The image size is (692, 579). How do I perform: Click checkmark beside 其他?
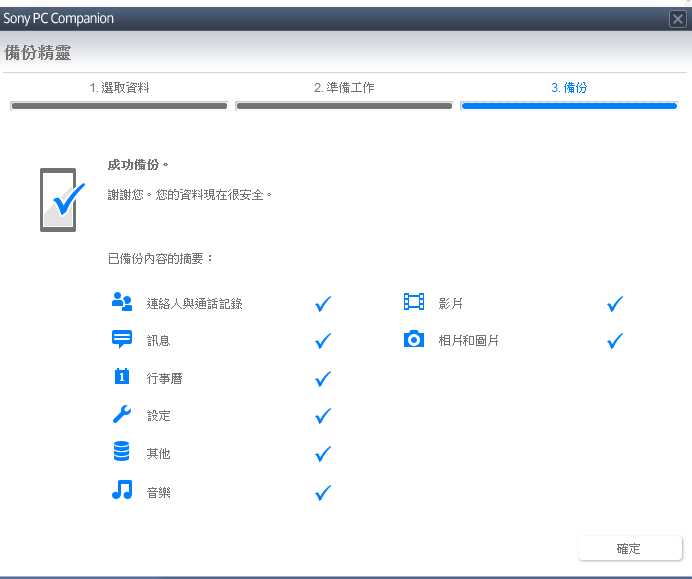point(323,454)
